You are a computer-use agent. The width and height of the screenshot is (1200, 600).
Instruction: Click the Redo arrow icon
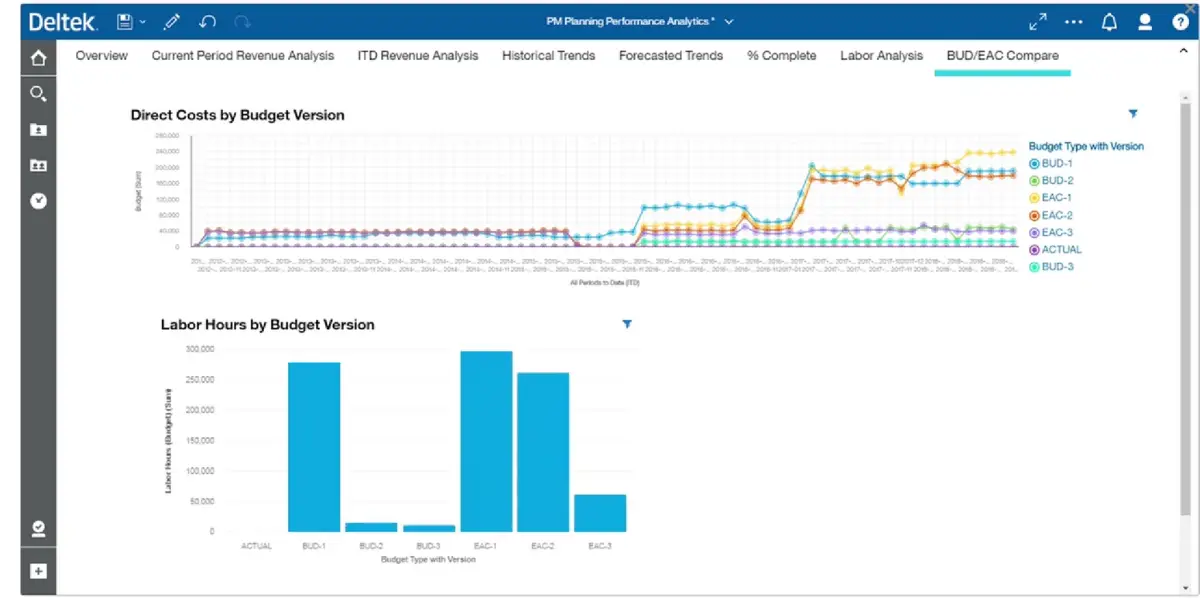click(x=241, y=21)
